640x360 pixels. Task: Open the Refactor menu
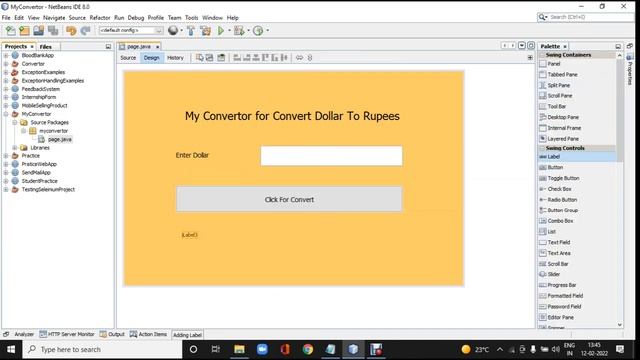pyautogui.click(x=100, y=18)
